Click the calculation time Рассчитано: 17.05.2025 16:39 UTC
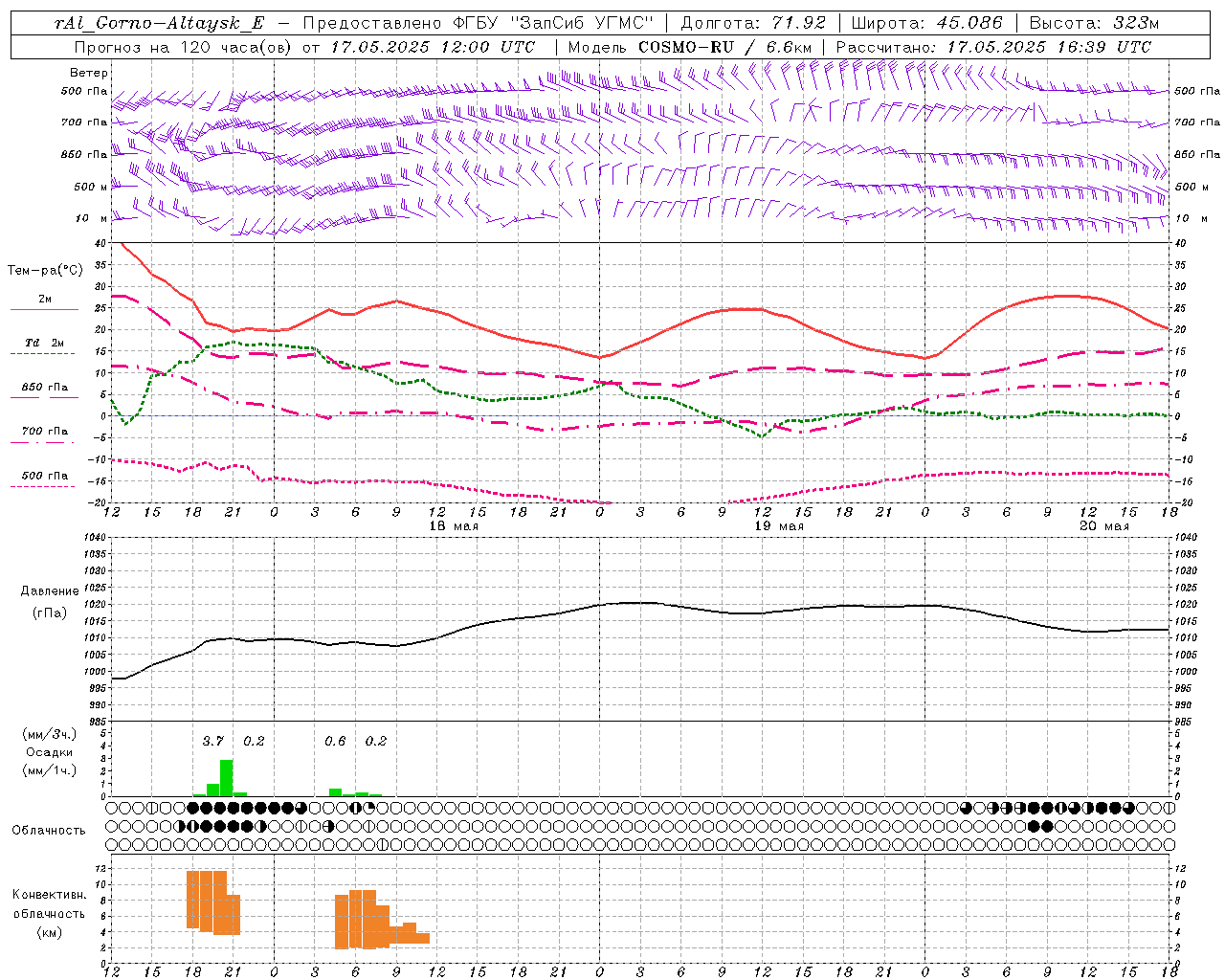Screen dimensions: 1225x980 pos(993,47)
